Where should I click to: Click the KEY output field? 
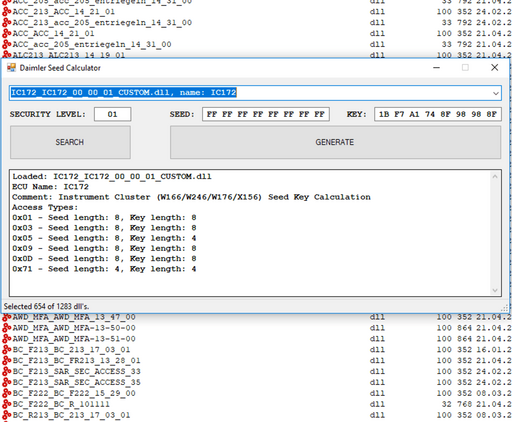click(x=438, y=114)
